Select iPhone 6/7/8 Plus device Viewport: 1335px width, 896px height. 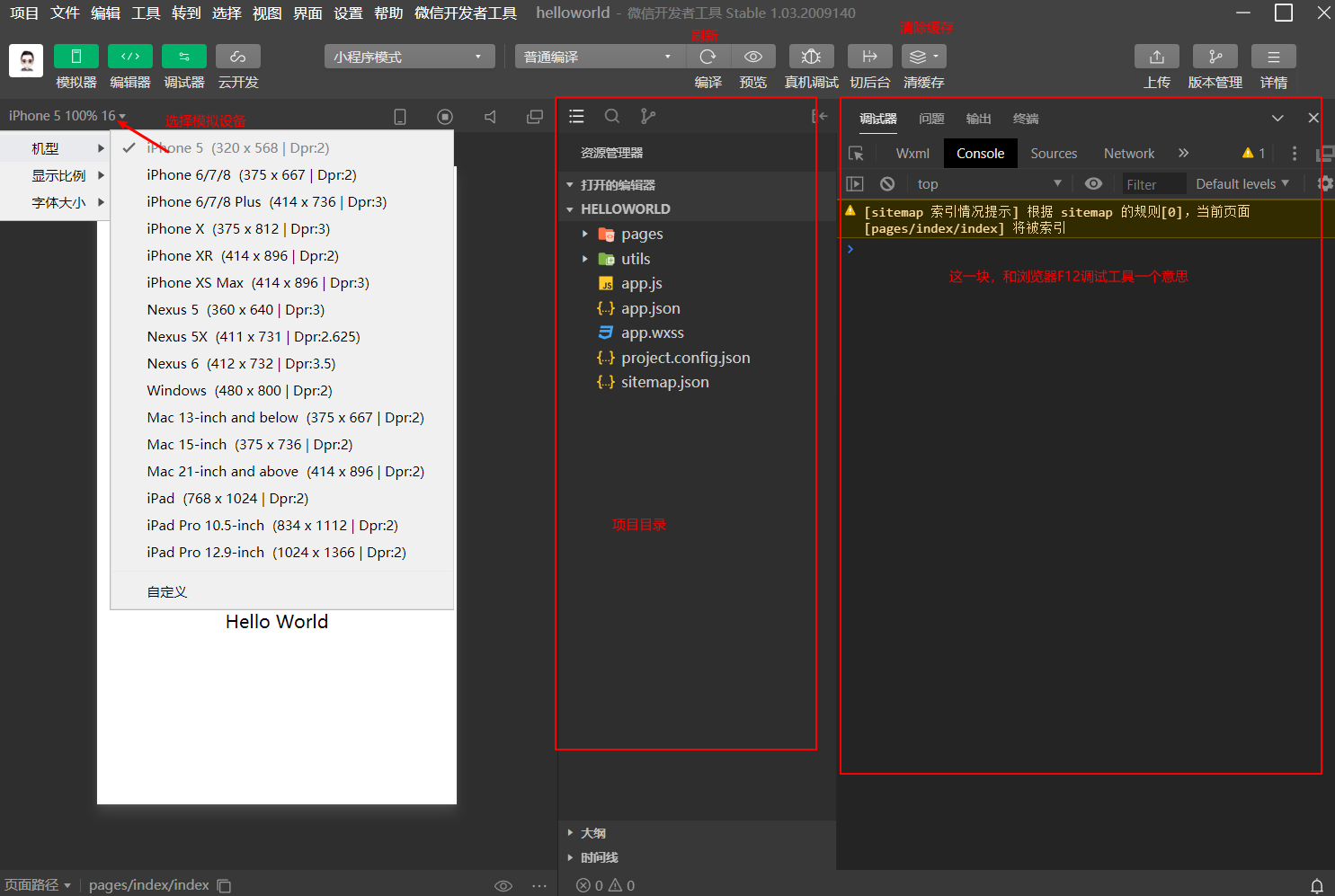(282, 202)
